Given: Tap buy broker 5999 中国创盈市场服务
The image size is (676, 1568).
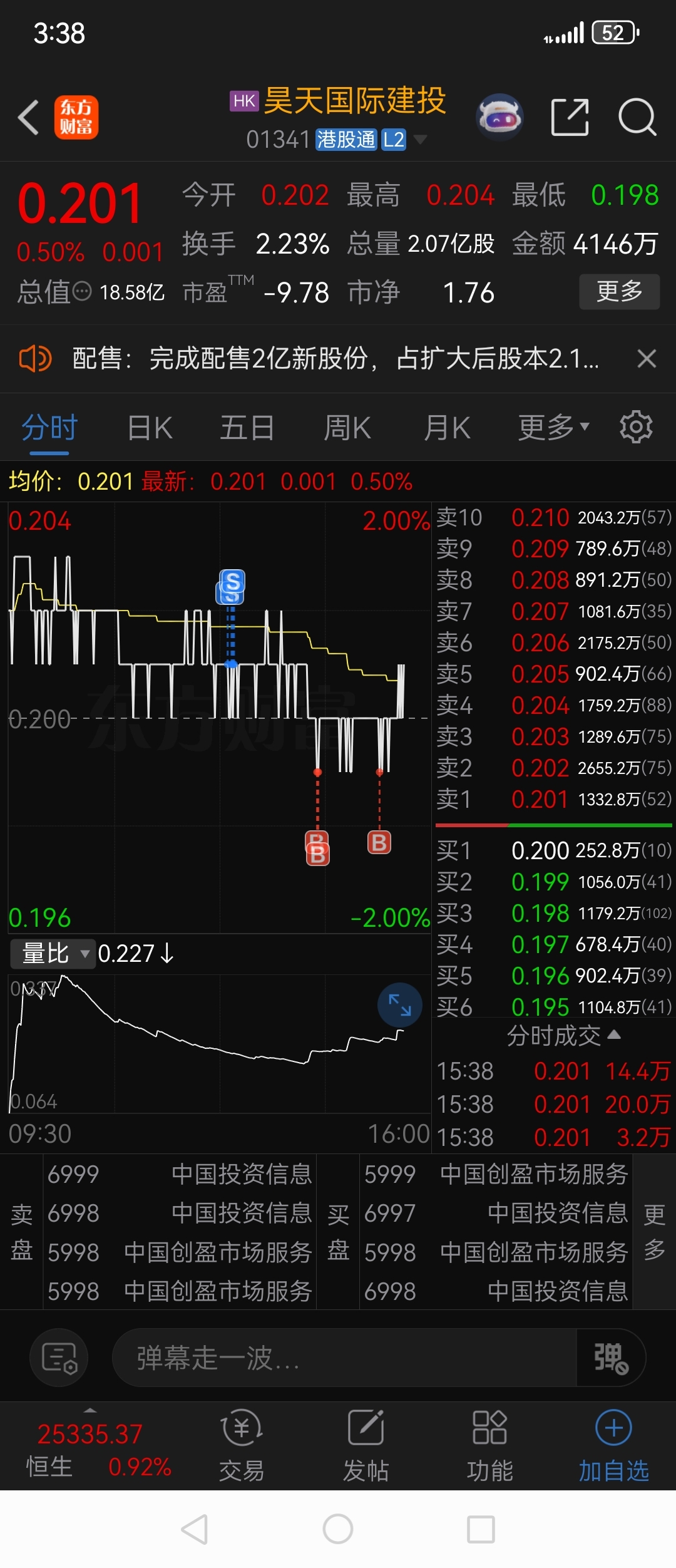Looking at the screenshot, I should point(496,1174).
